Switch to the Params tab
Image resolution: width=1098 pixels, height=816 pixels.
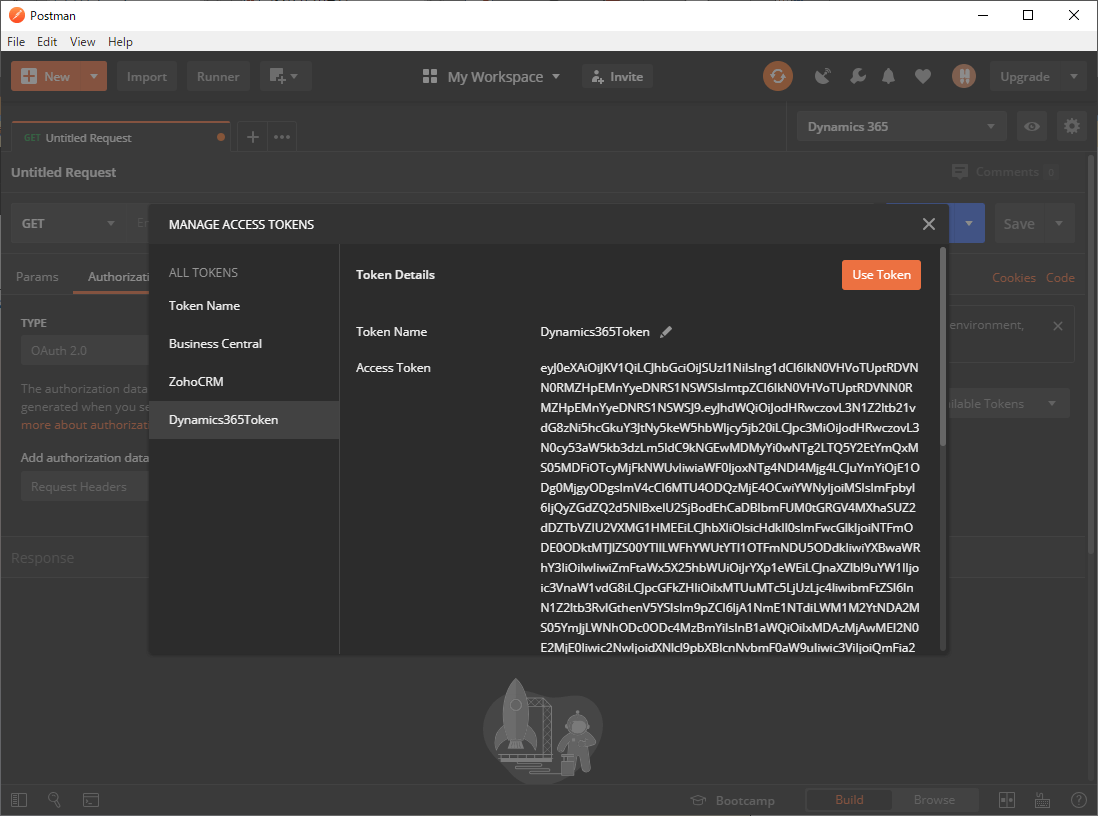[x=37, y=277]
